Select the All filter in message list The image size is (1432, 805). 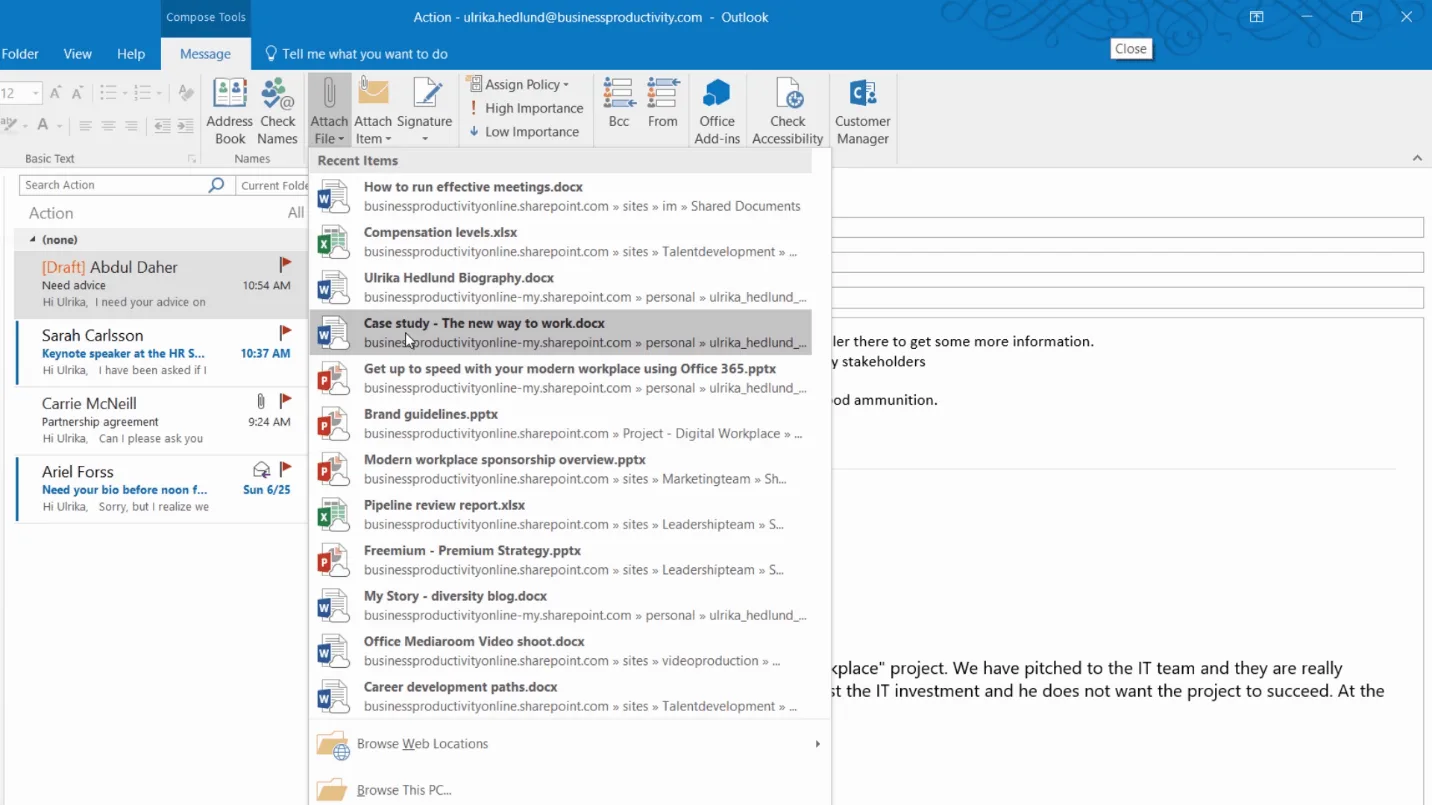(295, 213)
